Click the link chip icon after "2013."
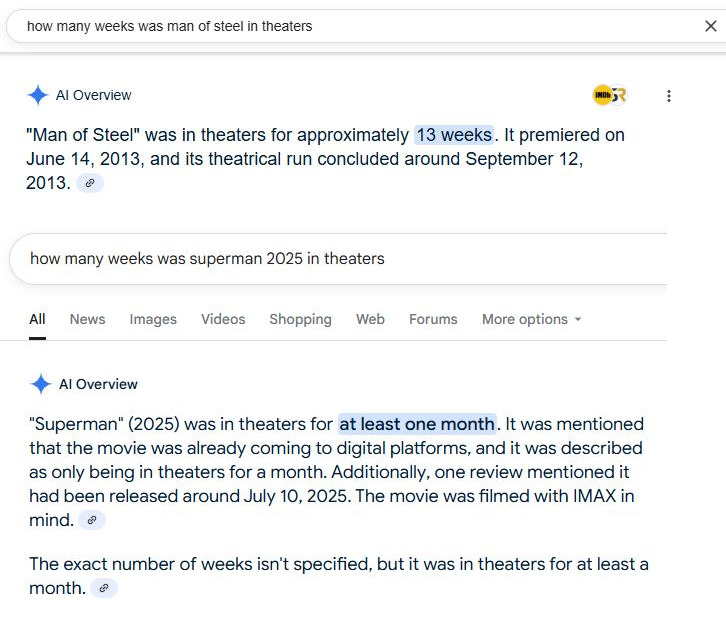 pos(90,183)
